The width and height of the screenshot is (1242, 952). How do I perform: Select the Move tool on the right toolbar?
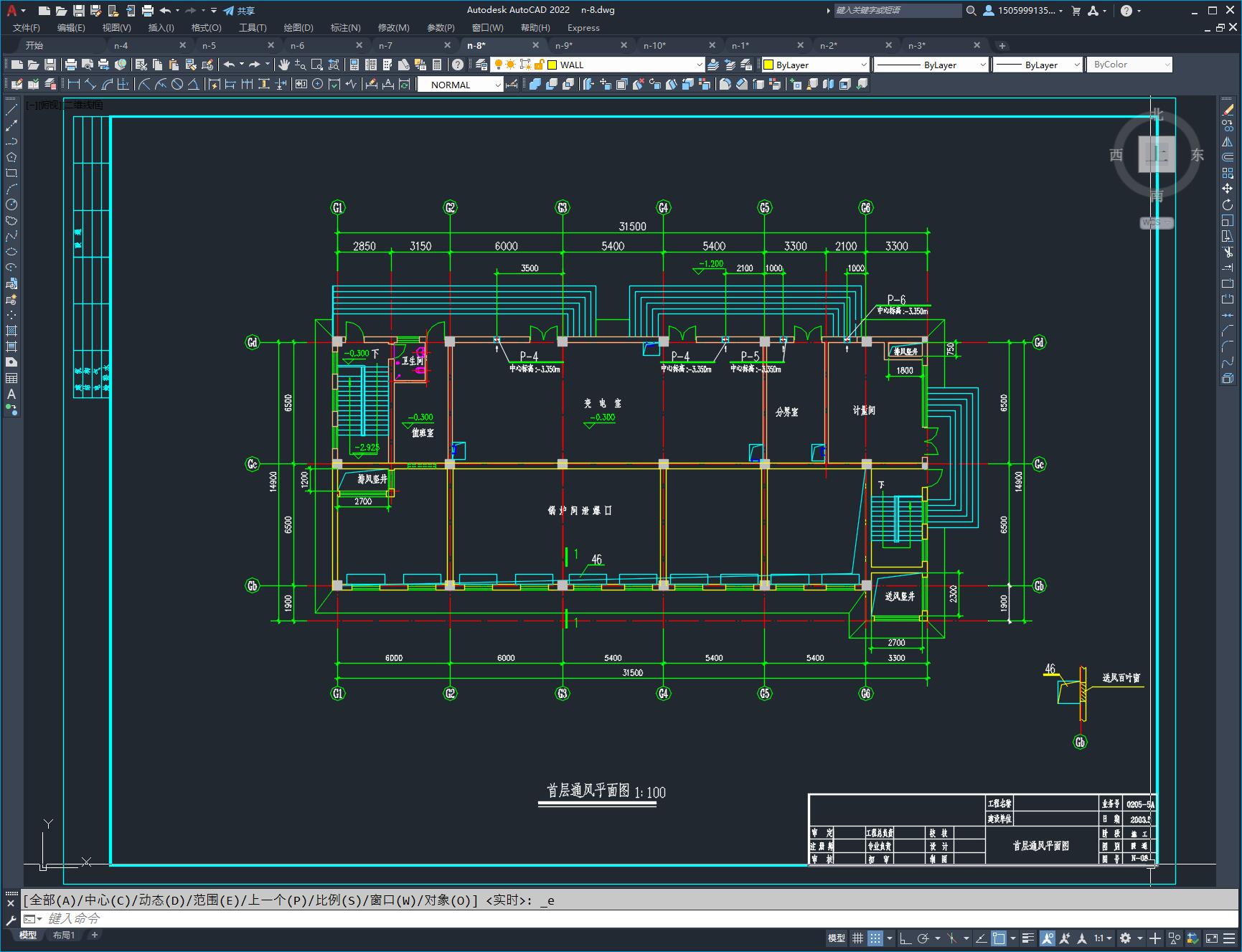[1228, 189]
